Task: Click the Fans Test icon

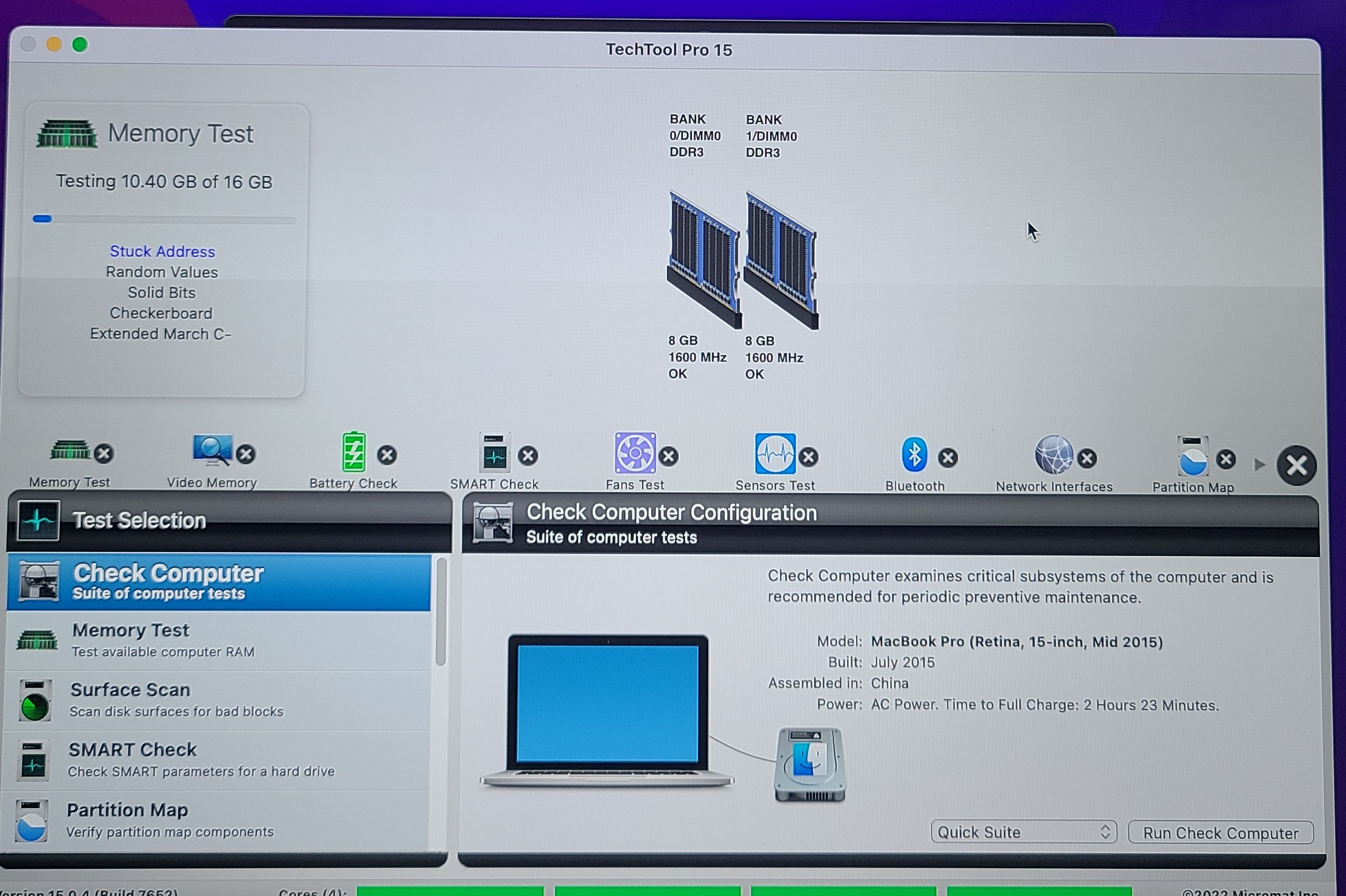Action: tap(635, 453)
